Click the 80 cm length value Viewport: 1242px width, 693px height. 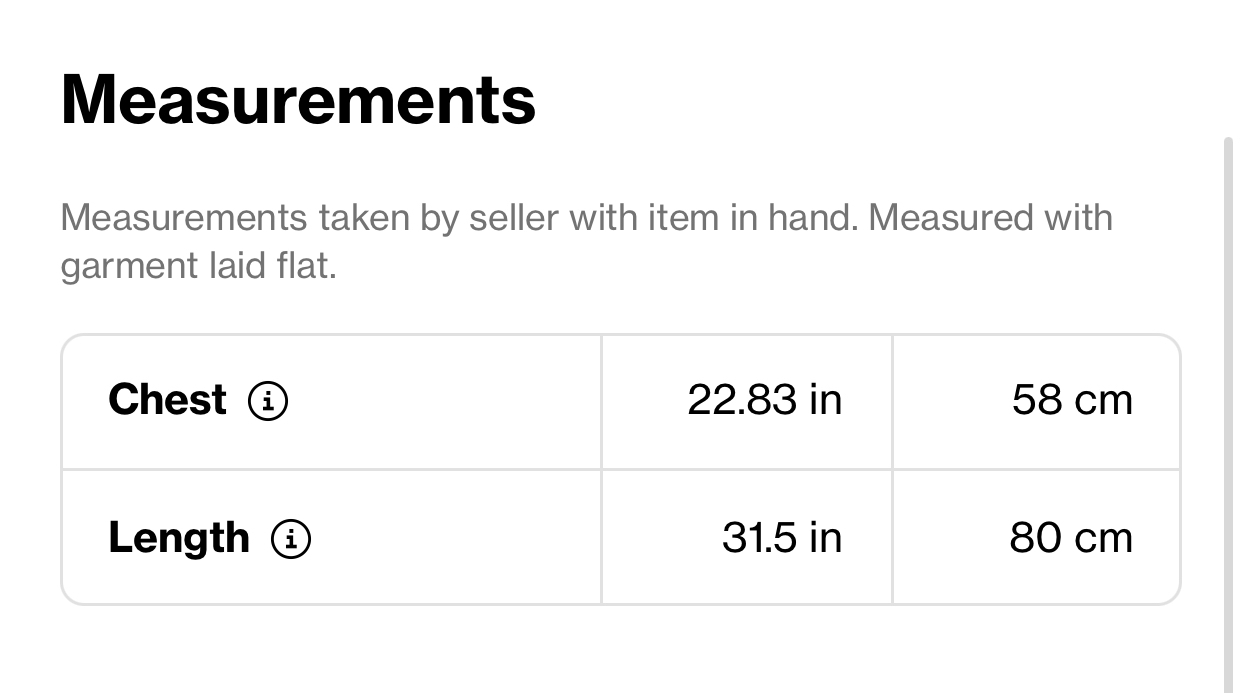point(1071,538)
